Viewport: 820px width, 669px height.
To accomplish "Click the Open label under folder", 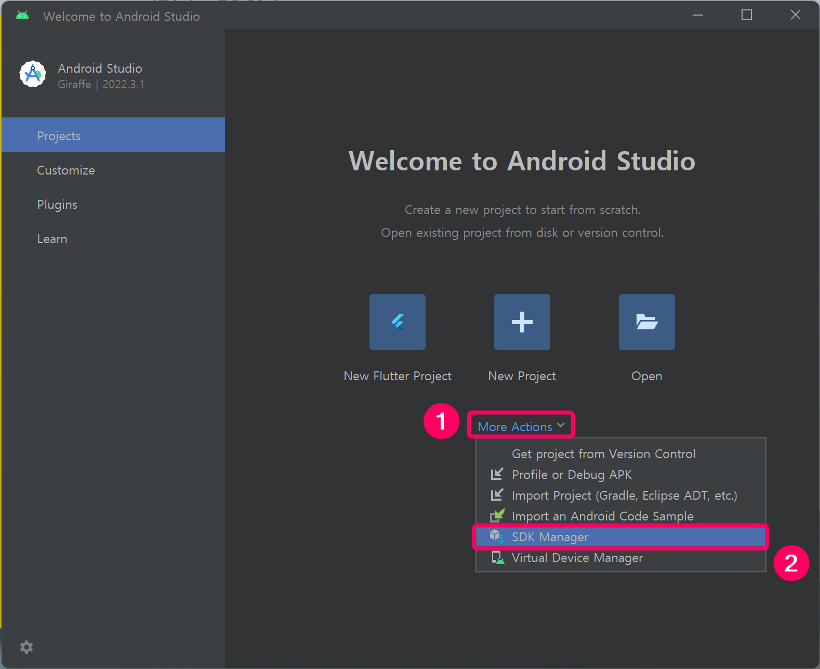I will click(x=647, y=376).
